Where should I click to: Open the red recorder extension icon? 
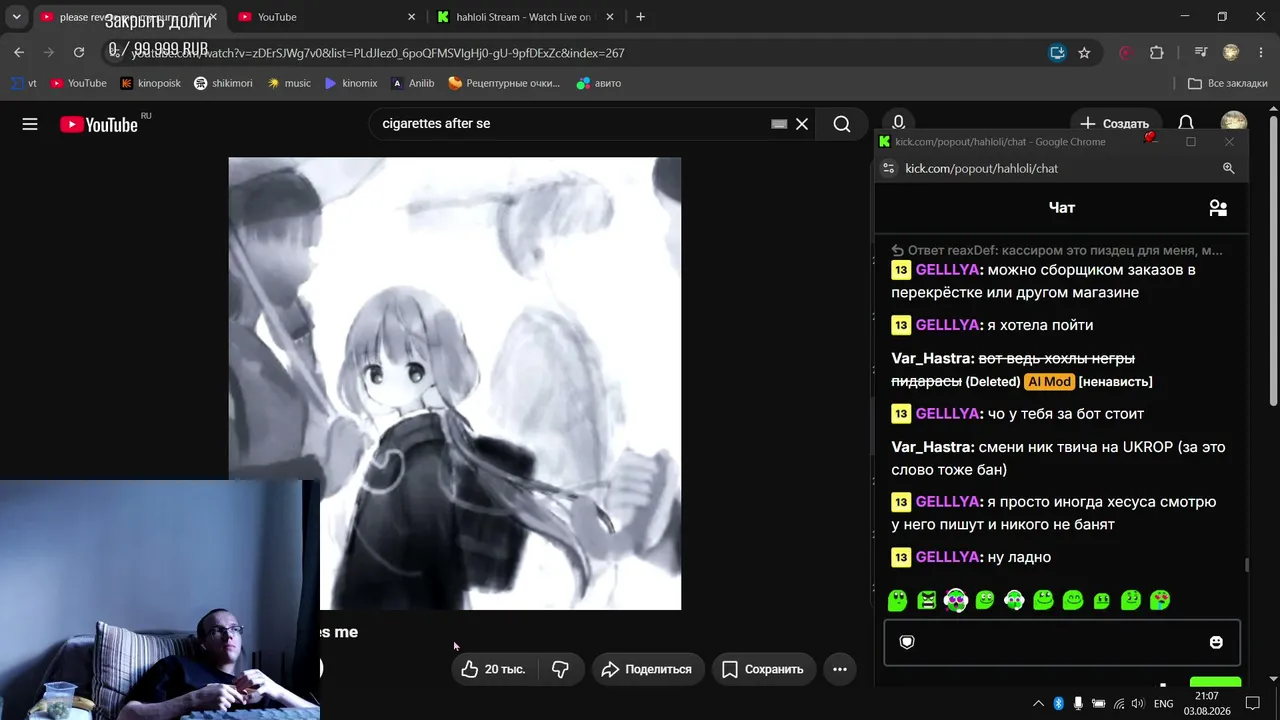point(1126,53)
